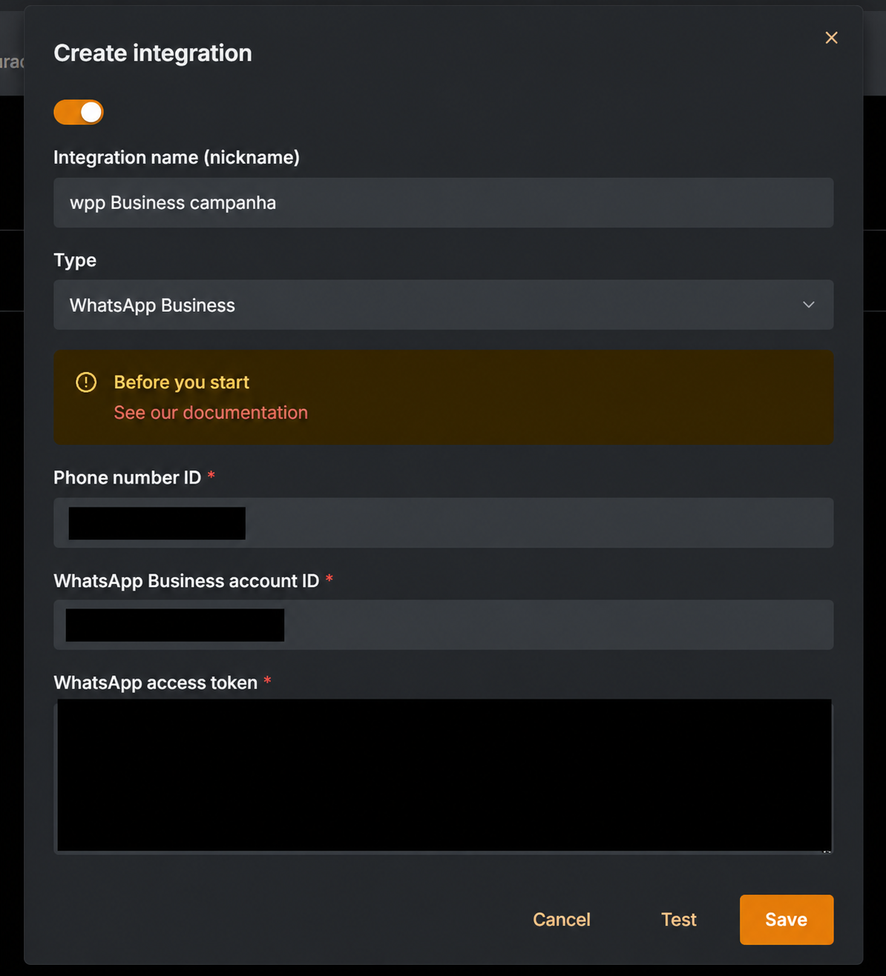Click the WhatsApp access token label
This screenshot has width=886, height=976.
(156, 683)
